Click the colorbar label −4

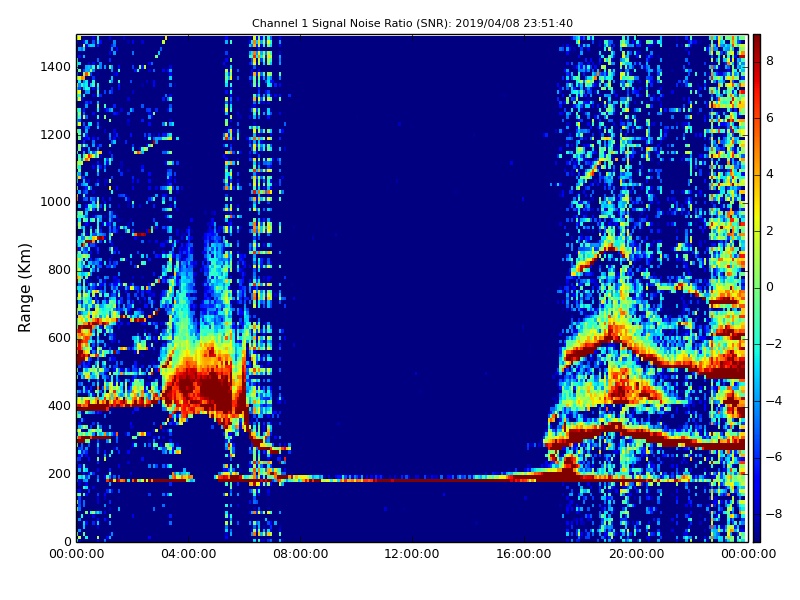tap(774, 401)
